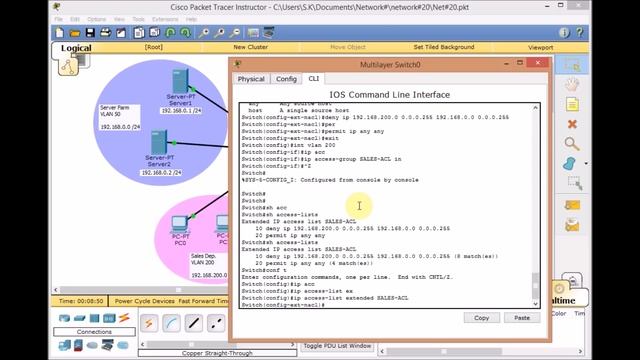Click Power Cycle Devices
The width and height of the screenshot is (640, 360).
[144, 301]
